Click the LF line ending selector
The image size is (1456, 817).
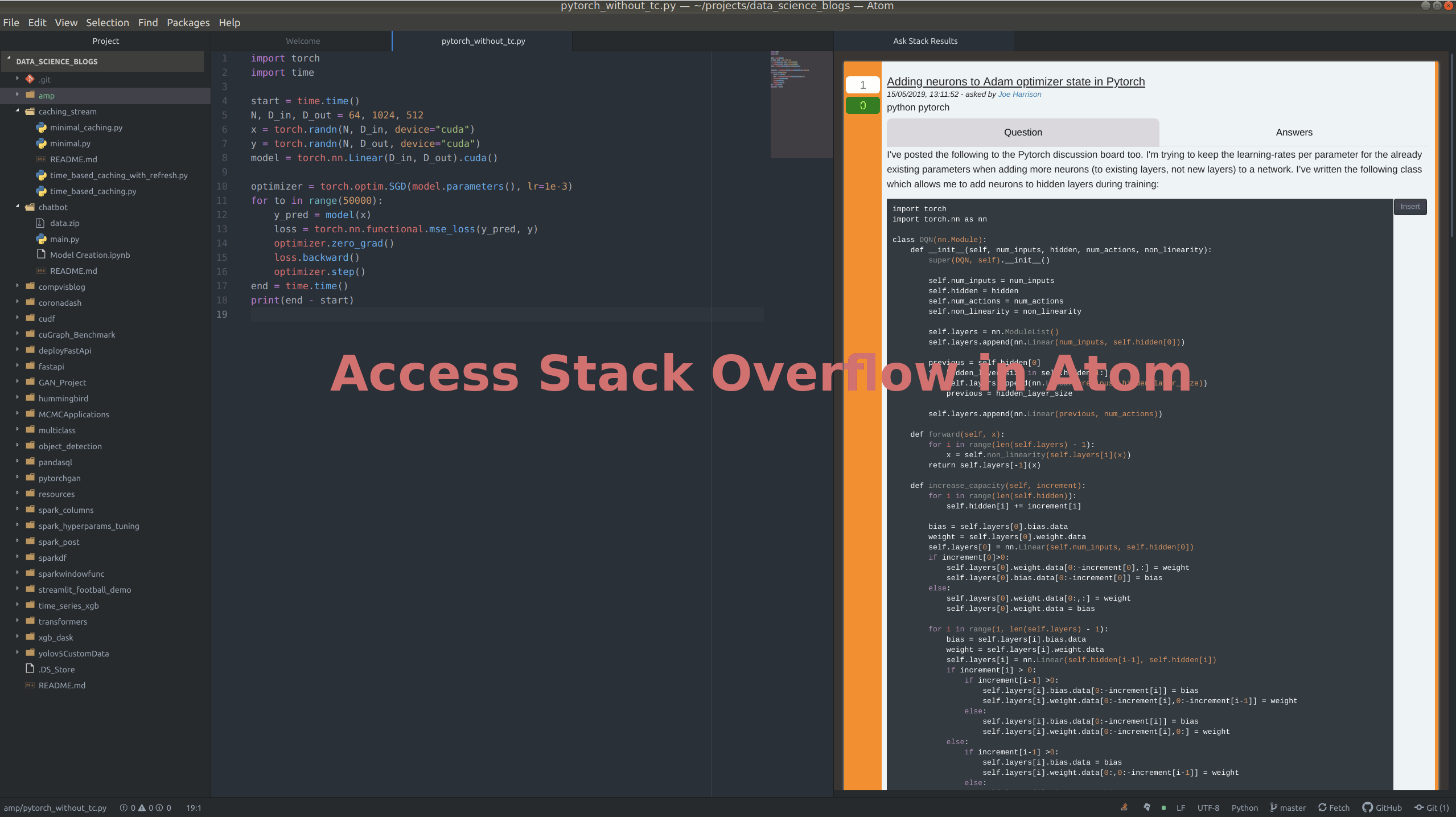tap(1181, 808)
